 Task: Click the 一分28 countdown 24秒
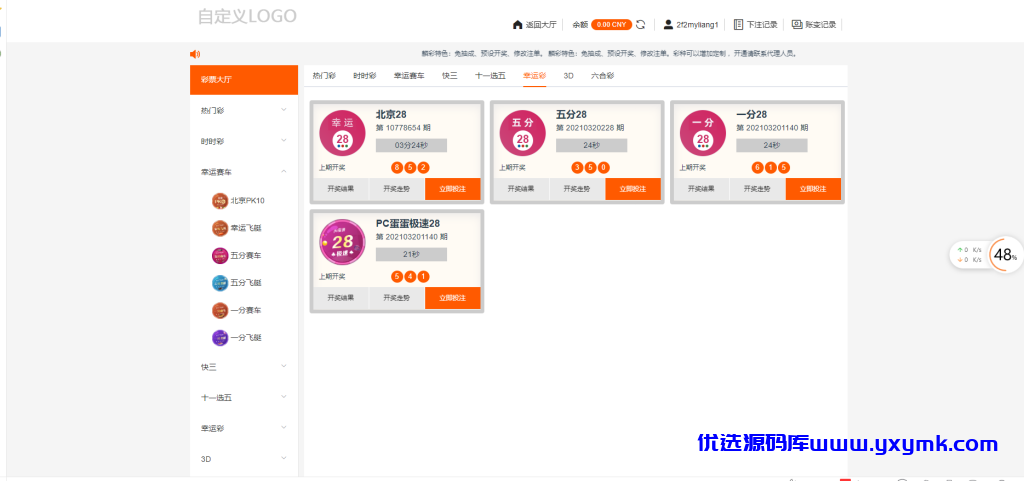(772, 146)
